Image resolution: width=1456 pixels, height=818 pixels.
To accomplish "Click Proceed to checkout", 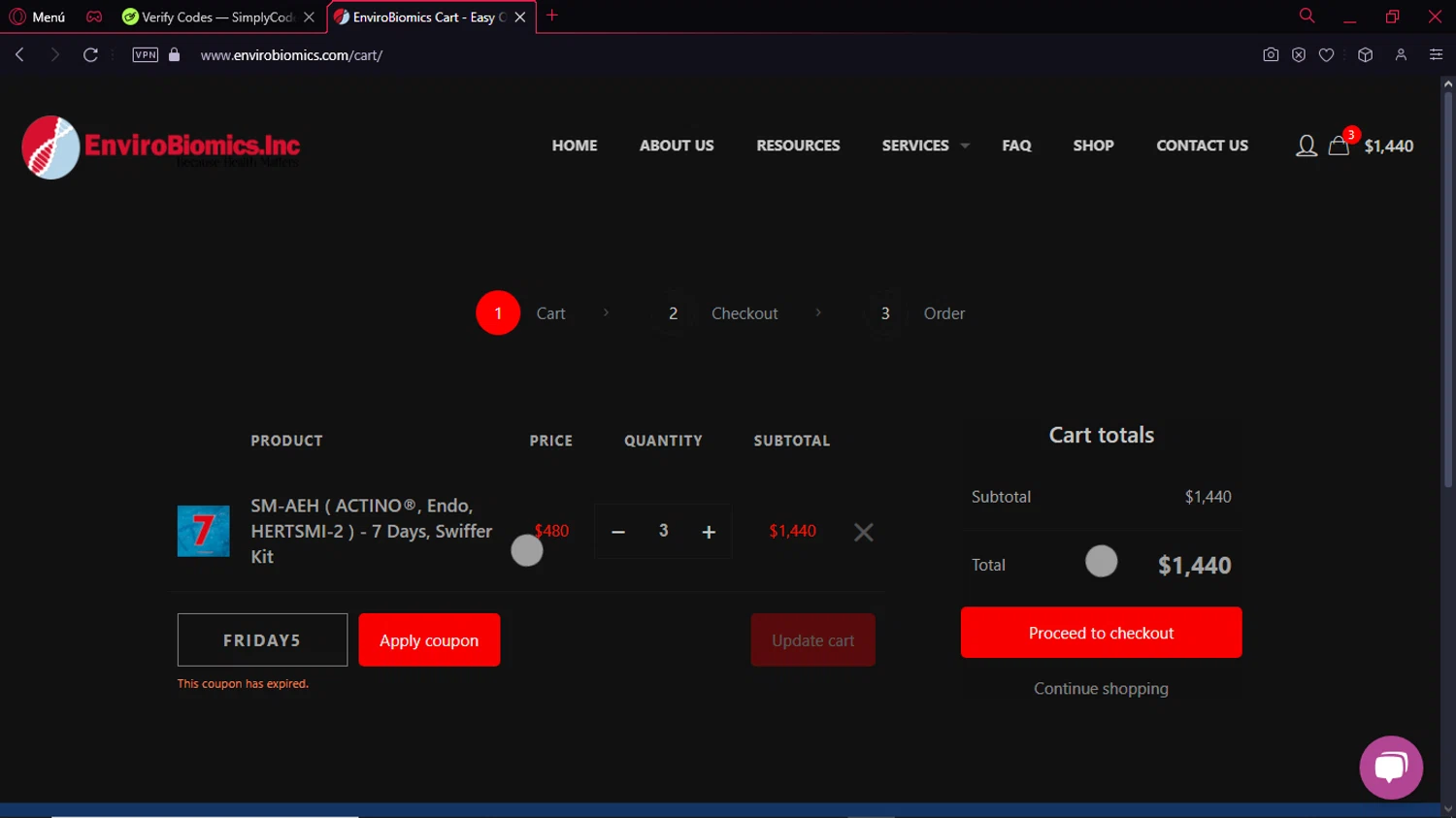I will (1102, 633).
